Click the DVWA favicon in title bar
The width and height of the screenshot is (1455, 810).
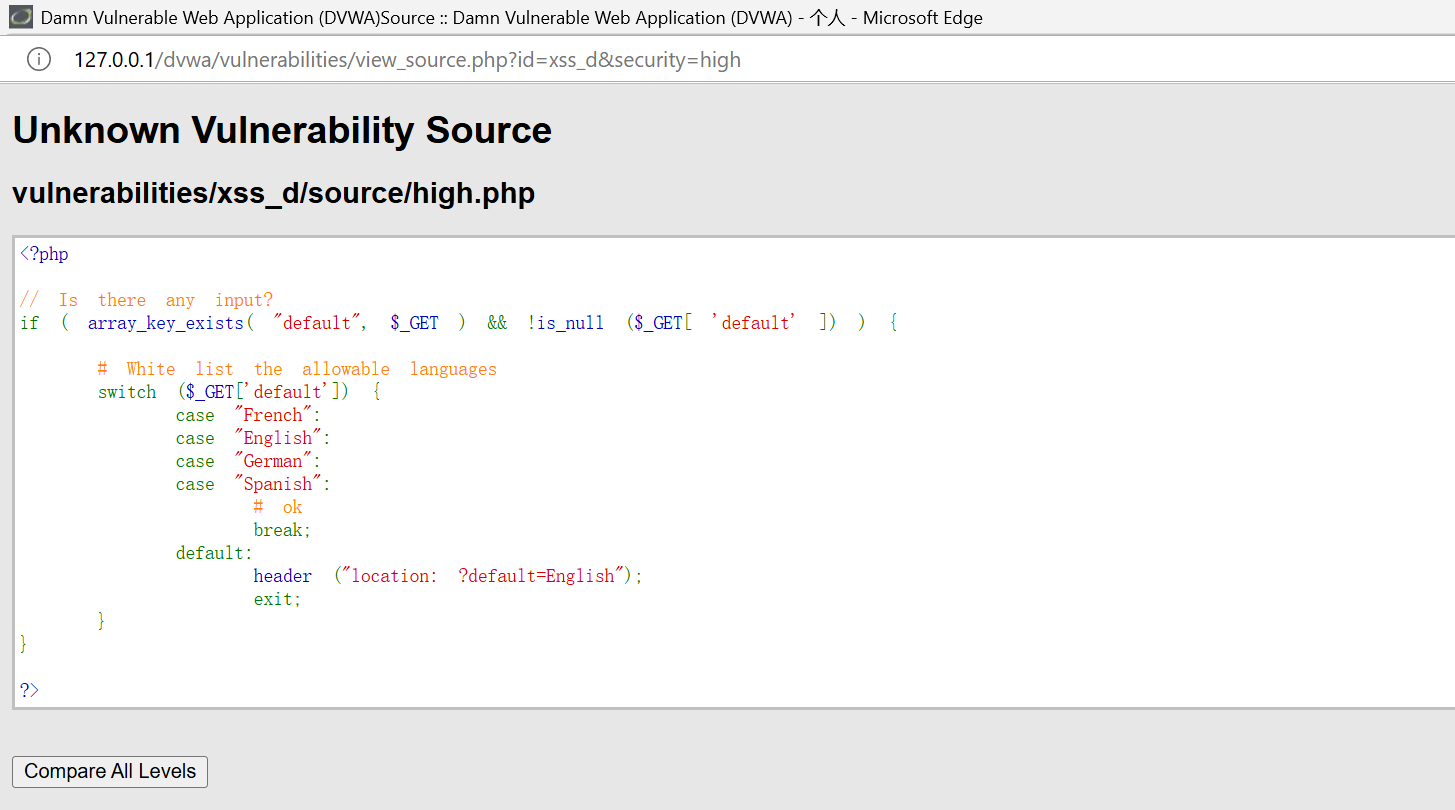[x=21, y=17]
